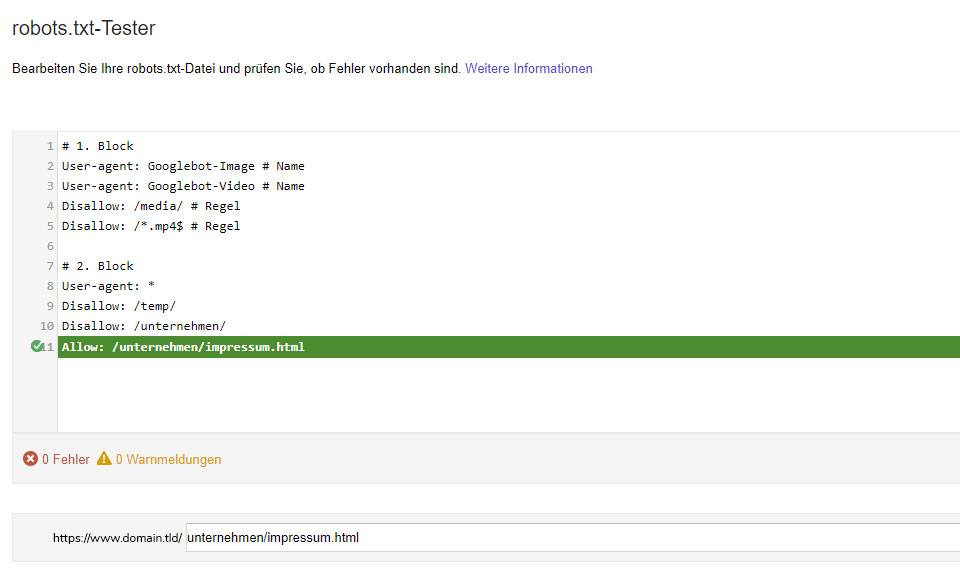
Task: Click the 'Disallow: /media/ # Regel' line
Action: [151, 206]
